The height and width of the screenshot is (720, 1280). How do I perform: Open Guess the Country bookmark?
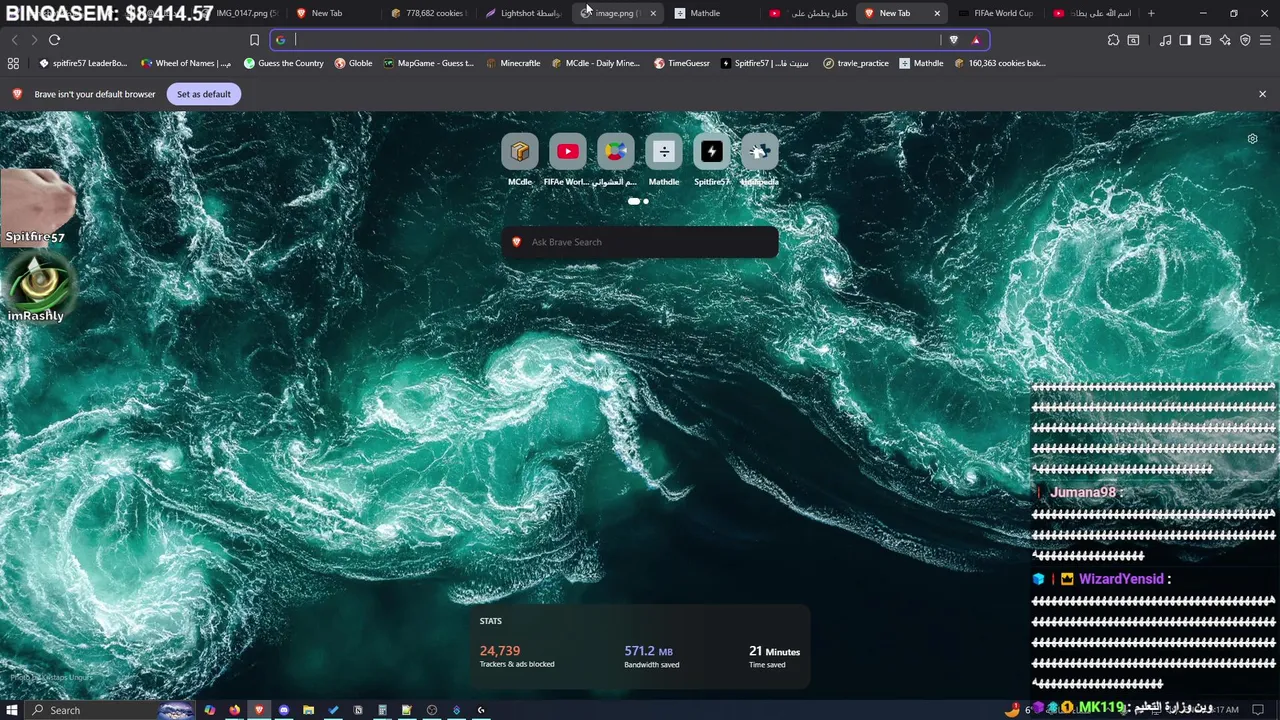[x=284, y=63]
